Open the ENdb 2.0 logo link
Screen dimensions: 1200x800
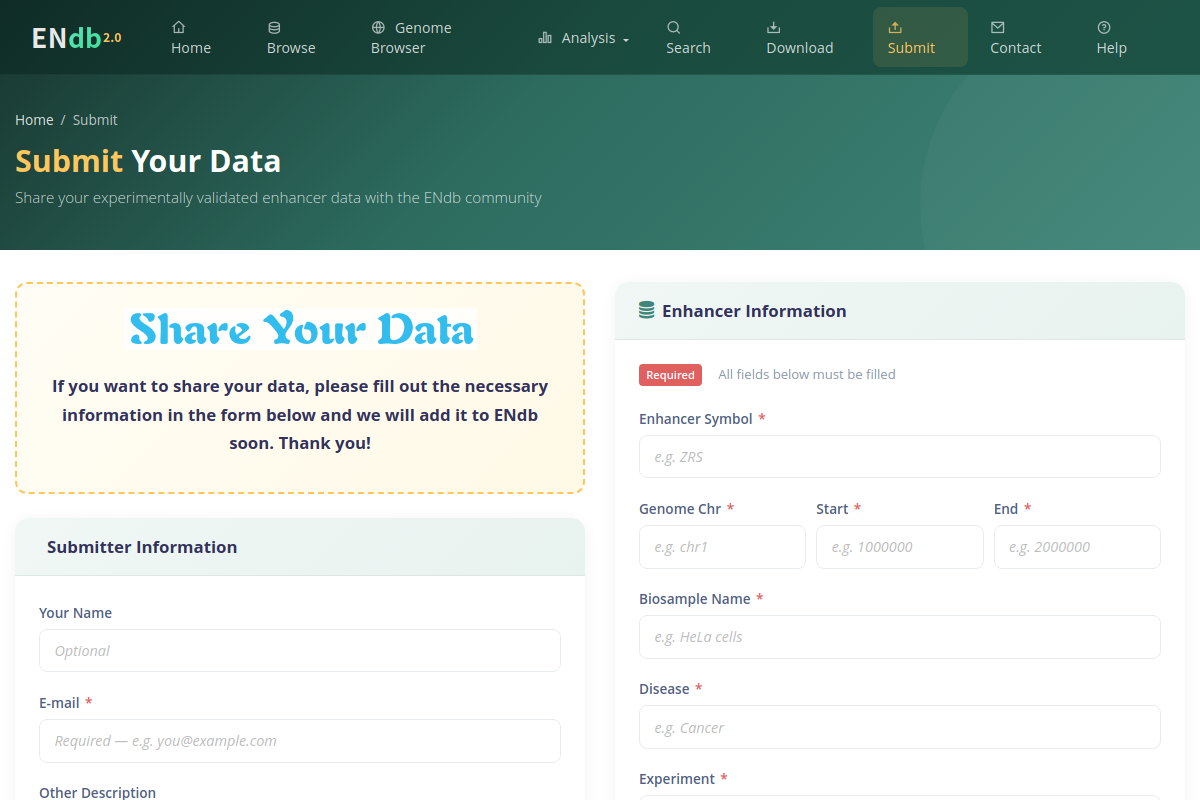point(77,38)
